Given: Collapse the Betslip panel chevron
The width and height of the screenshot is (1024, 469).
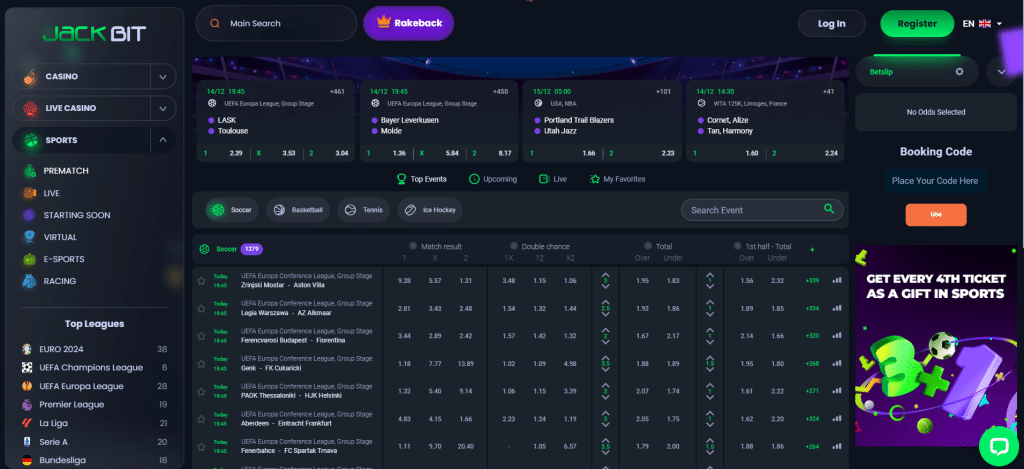Looking at the screenshot, I should click(1002, 72).
